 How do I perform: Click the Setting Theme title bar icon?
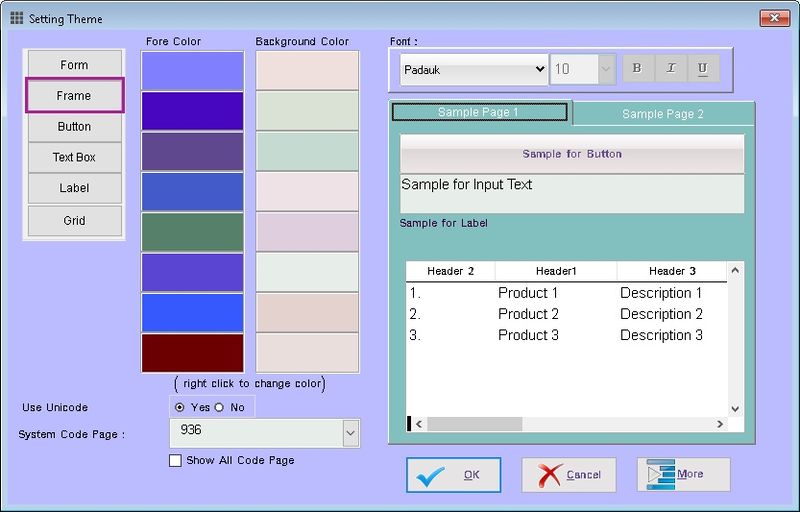point(16,18)
